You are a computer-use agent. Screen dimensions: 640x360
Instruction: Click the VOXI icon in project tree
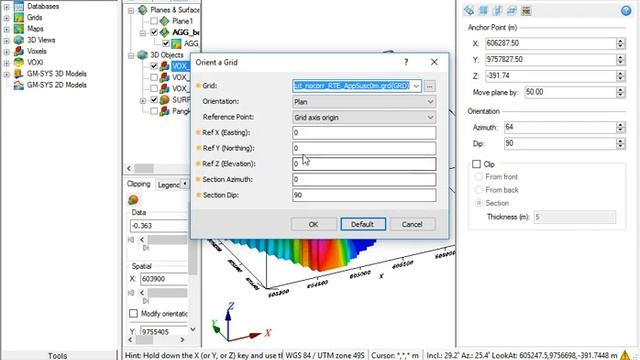click(x=19, y=62)
